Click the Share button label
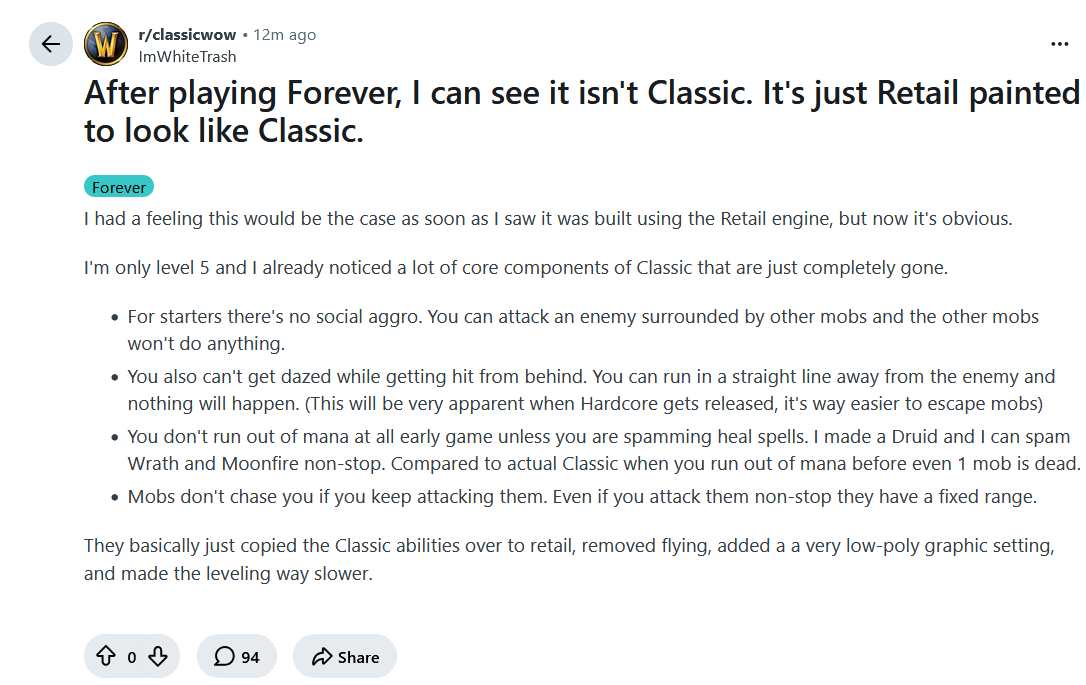 (x=358, y=657)
